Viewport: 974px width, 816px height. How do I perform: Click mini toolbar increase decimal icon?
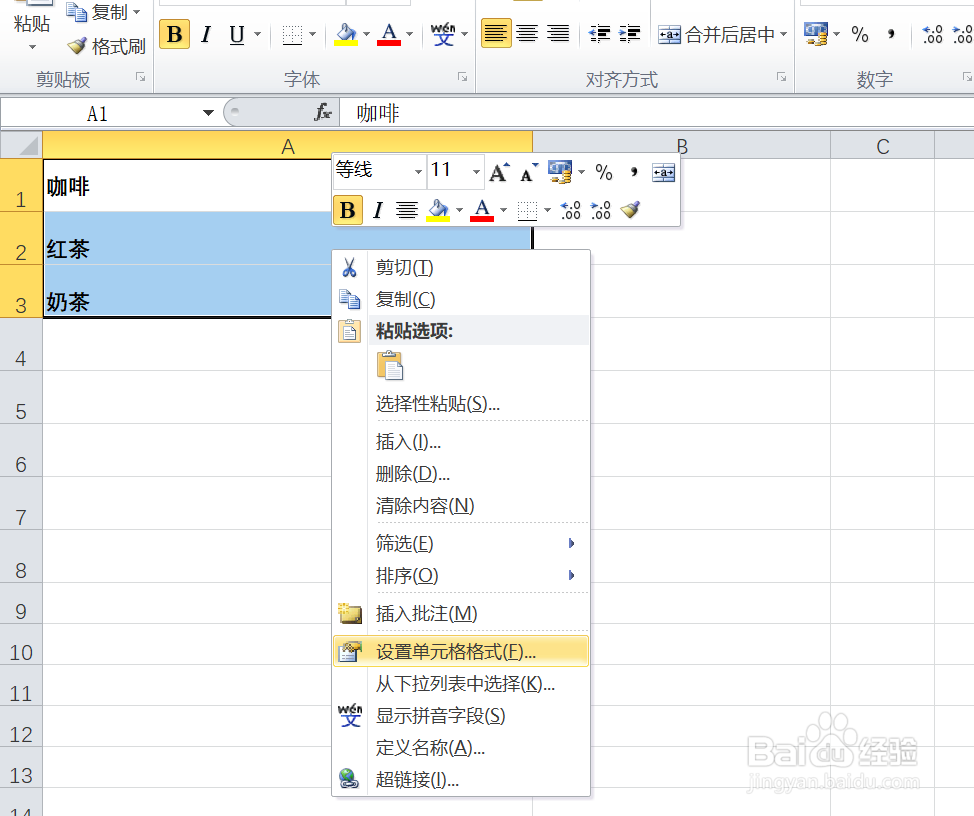click(570, 210)
